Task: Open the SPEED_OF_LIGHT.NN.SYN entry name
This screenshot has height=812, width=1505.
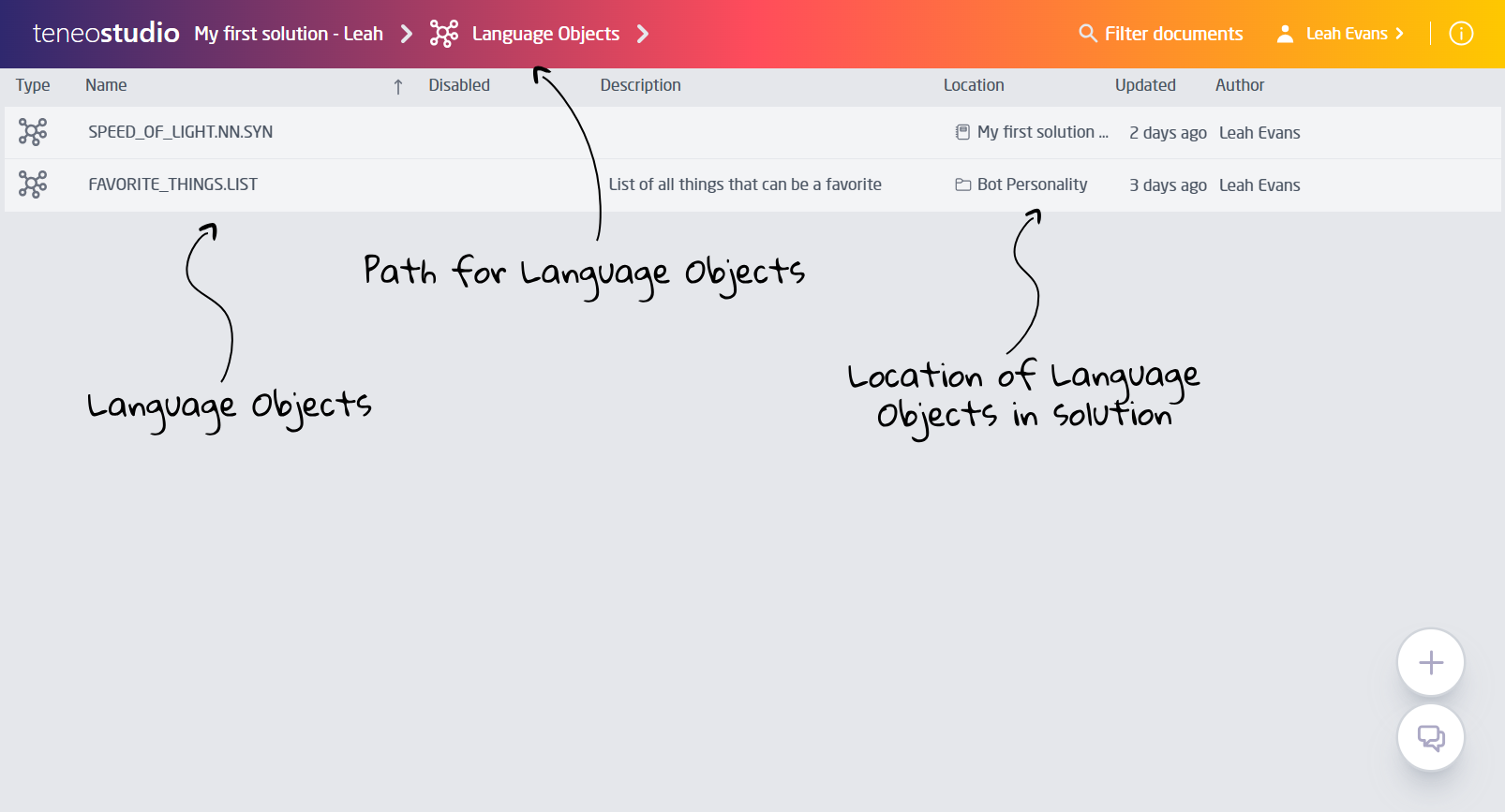Action: point(181,132)
